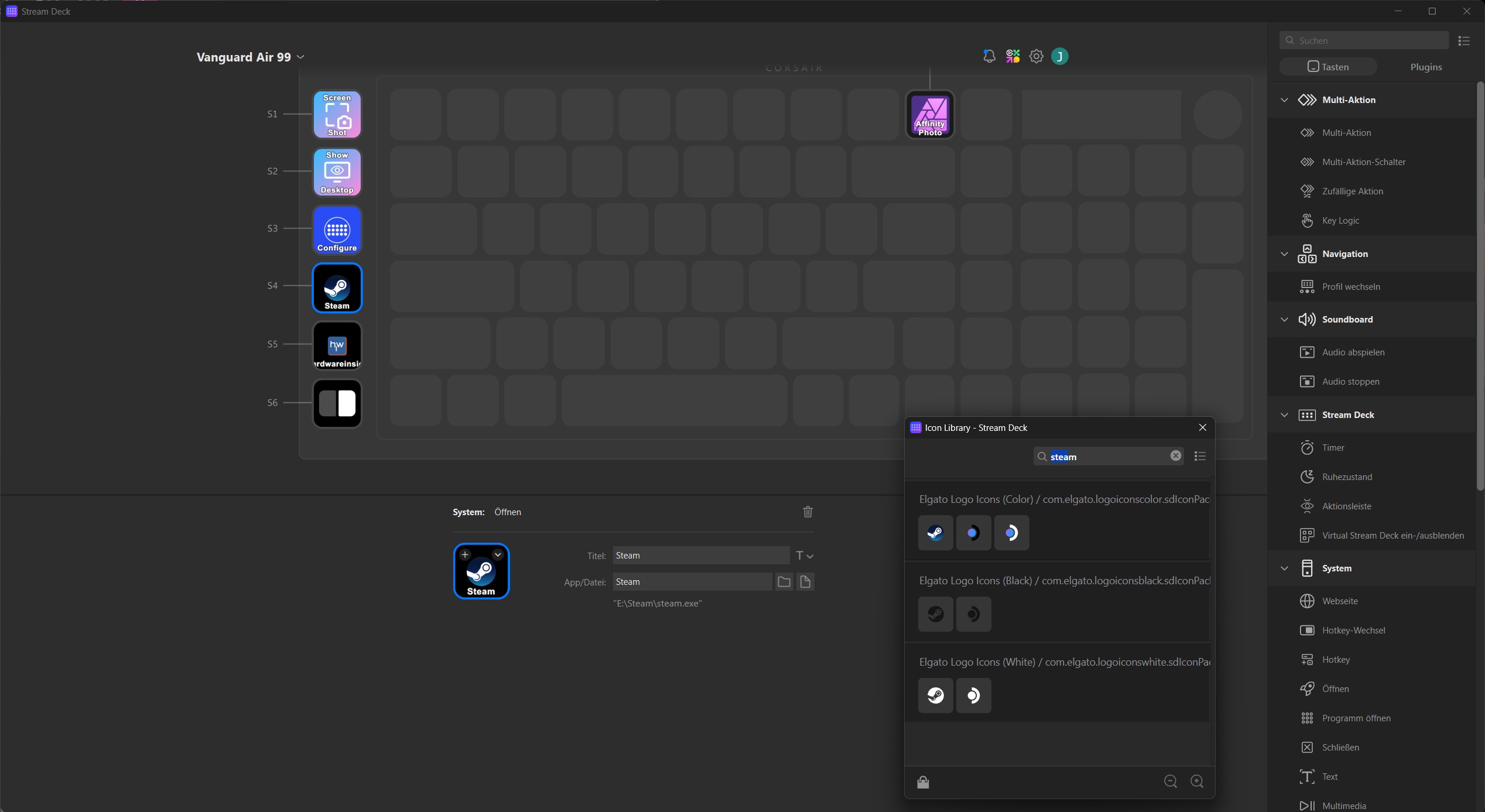Switch to the Plugins tab

(1426, 67)
